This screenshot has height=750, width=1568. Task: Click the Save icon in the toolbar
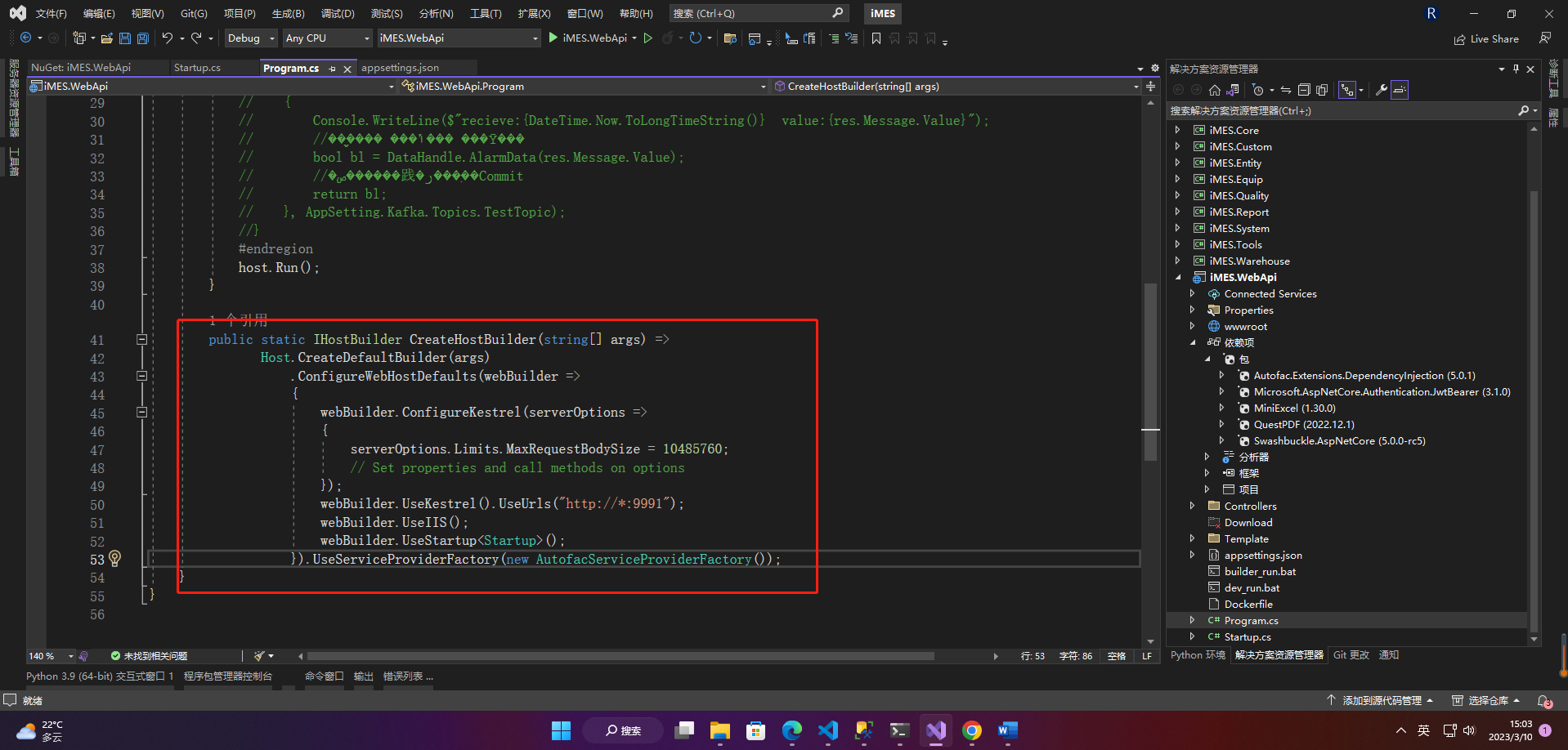125,38
